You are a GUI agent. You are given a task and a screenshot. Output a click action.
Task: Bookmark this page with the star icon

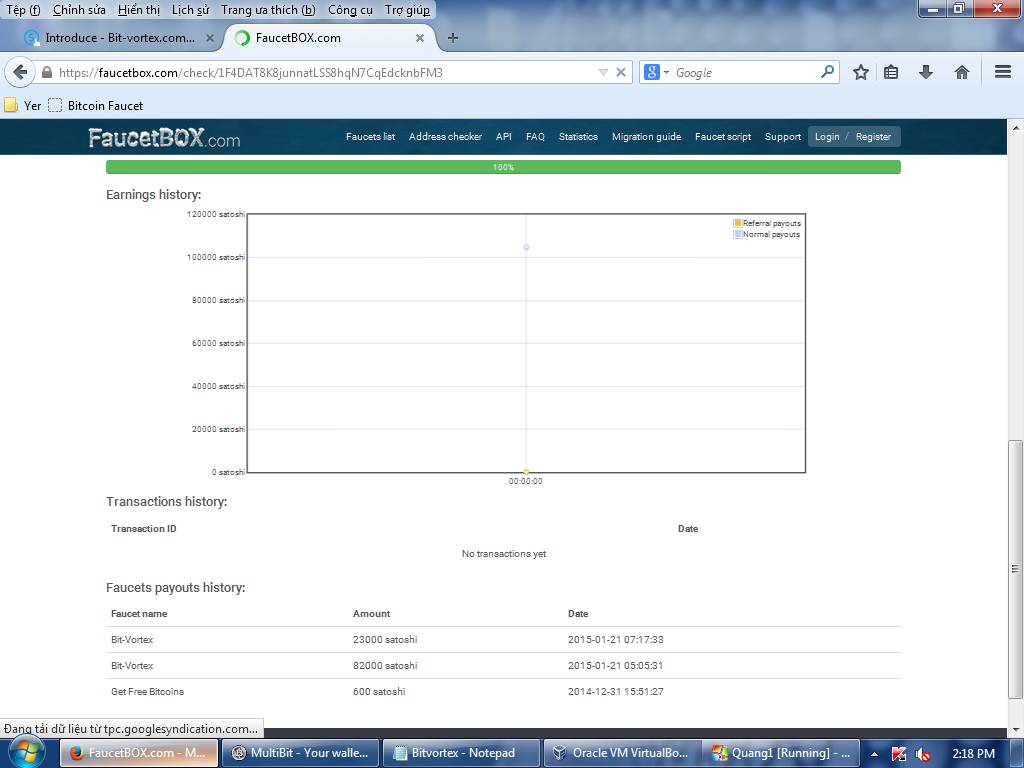[x=861, y=72]
